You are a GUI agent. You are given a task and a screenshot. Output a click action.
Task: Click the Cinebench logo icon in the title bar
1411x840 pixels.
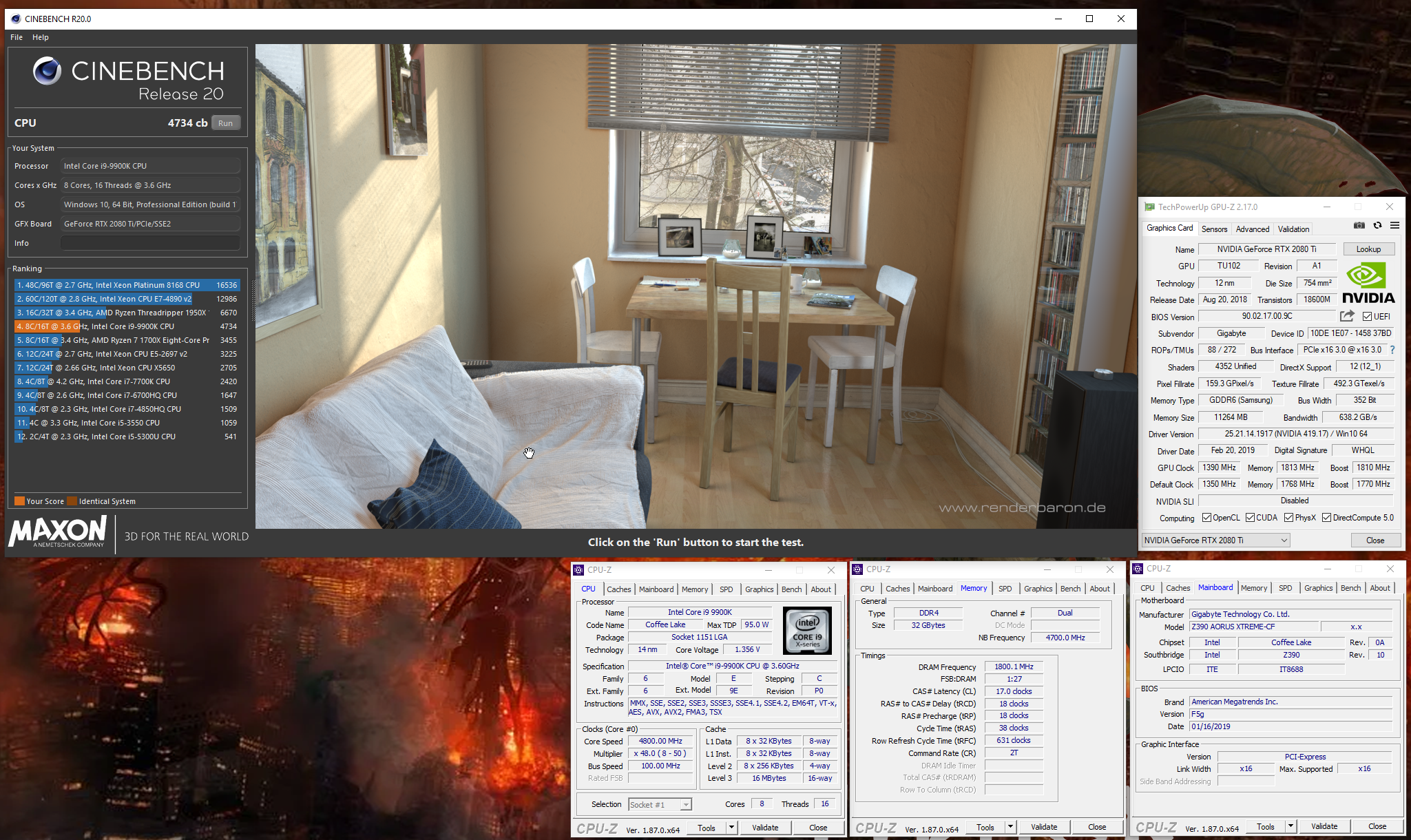[x=16, y=19]
